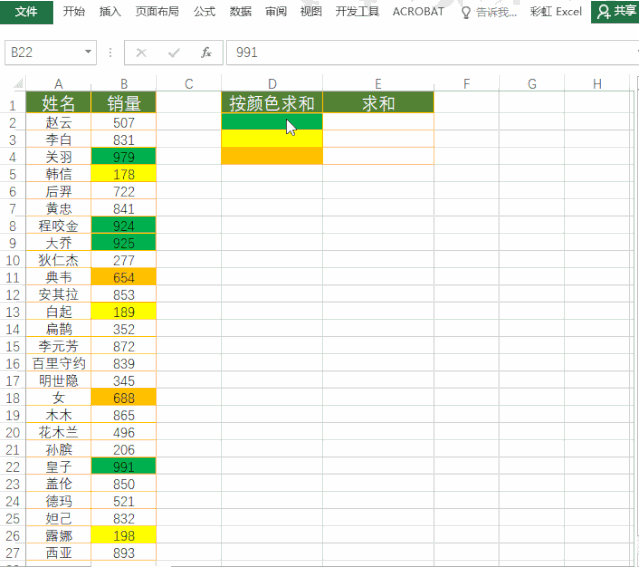This screenshot has height=567, width=639.
Task: Expand the Name Box dropdown arrow
Action: [x=88, y=52]
